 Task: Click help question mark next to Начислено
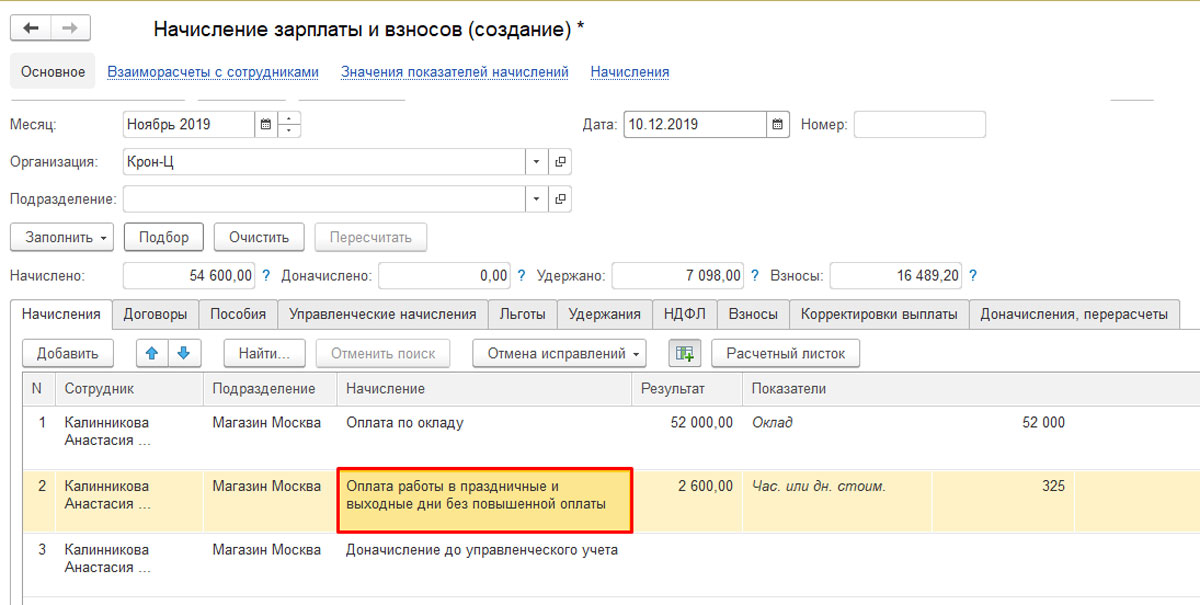pos(266,275)
